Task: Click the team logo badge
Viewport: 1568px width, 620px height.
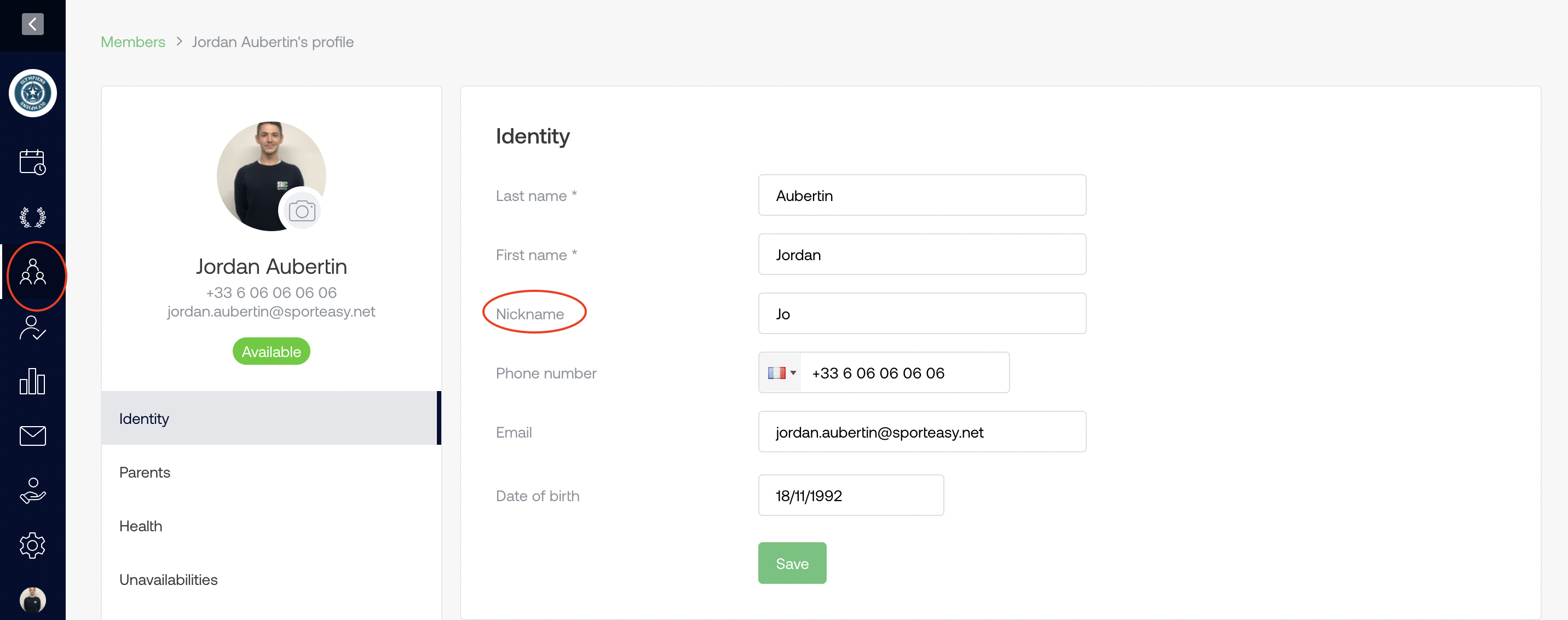Action: (33, 93)
